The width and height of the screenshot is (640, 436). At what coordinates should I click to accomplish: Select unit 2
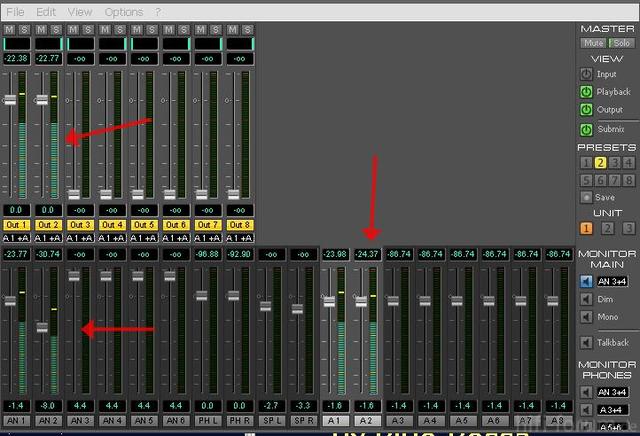pyautogui.click(x=607, y=228)
